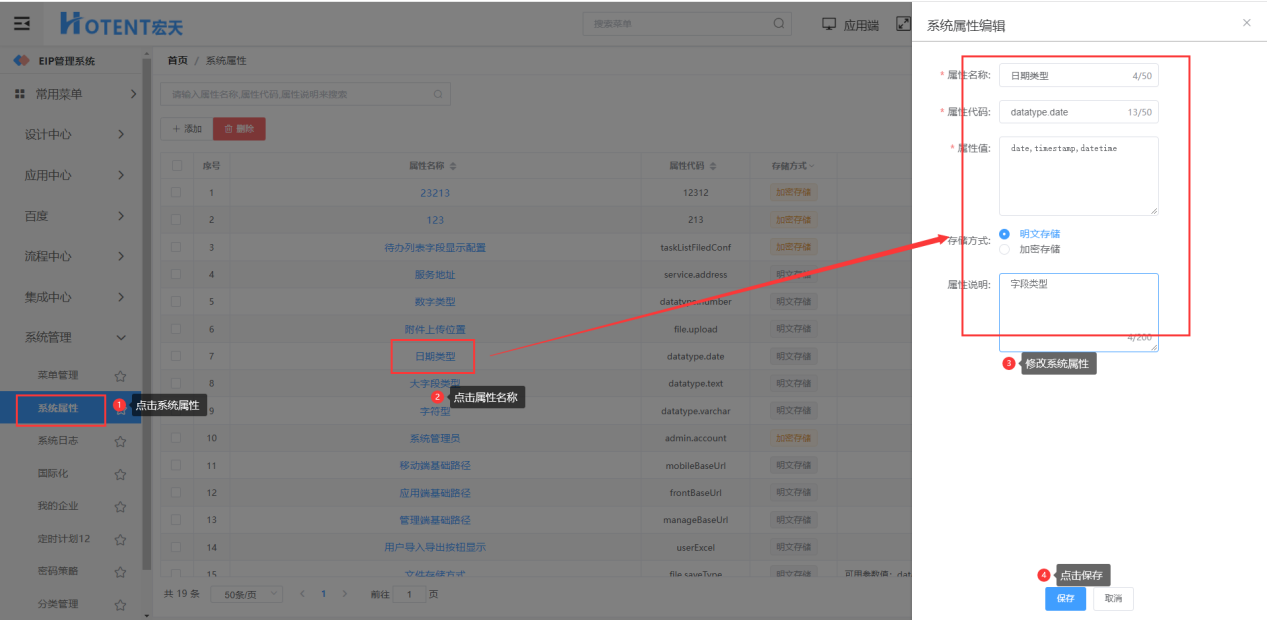The width and height of the screenshot is (1267, 620).
Task: Focus the 属性值 text area
Action: point(1078,176)
